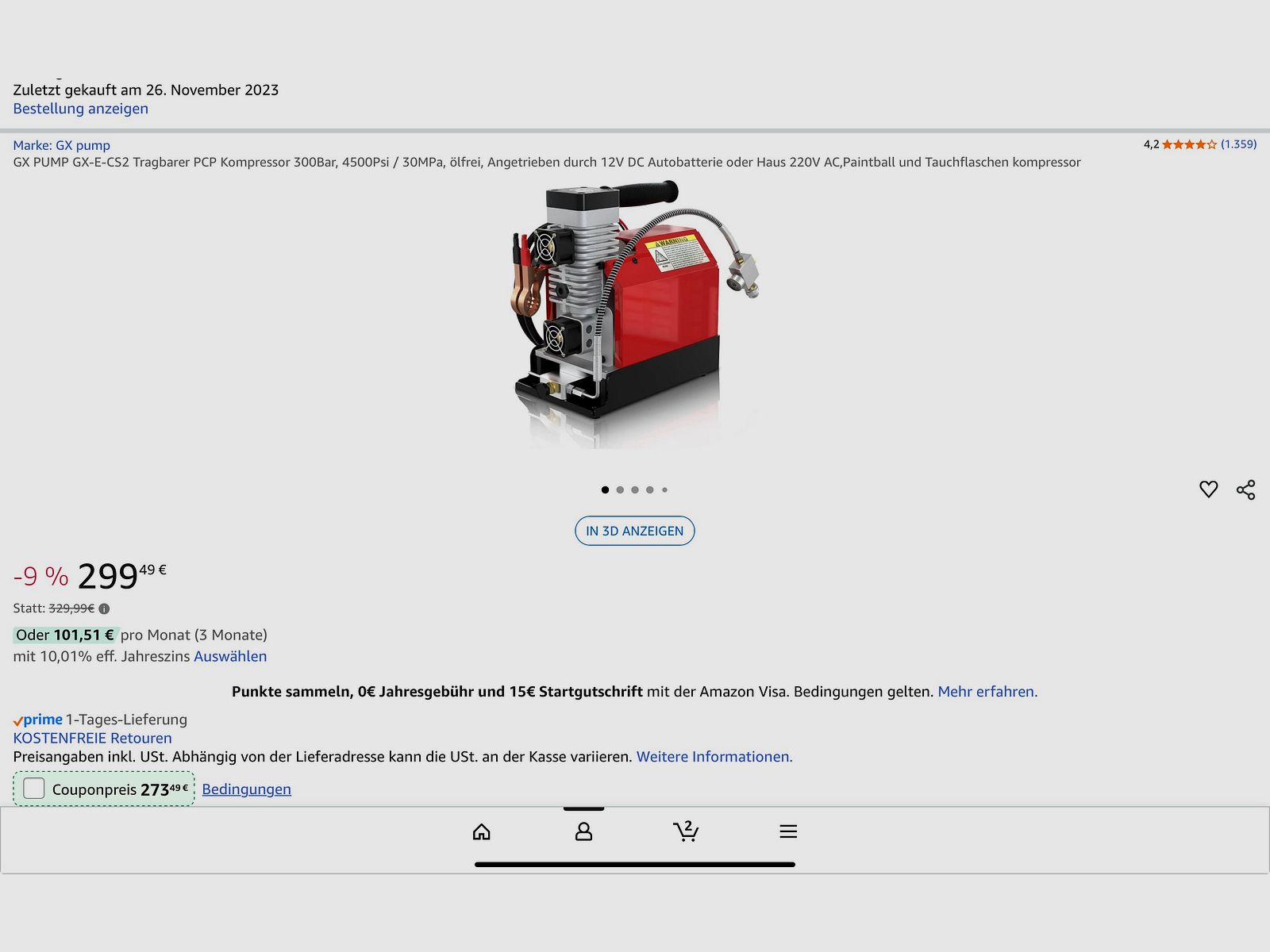Open coupon Bedingungen link
Screen dimensions: 1270x952
(246, 789)
